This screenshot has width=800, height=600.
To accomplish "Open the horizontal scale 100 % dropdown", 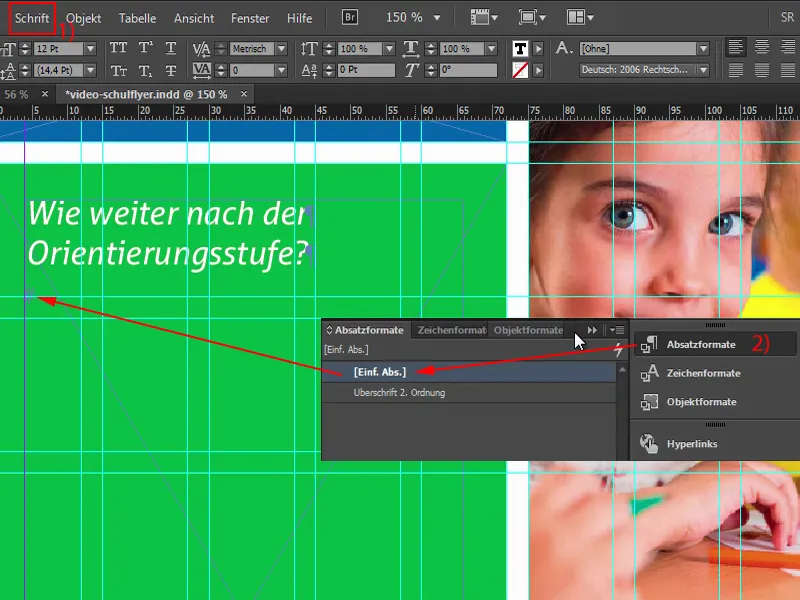I will click(491, 49).
